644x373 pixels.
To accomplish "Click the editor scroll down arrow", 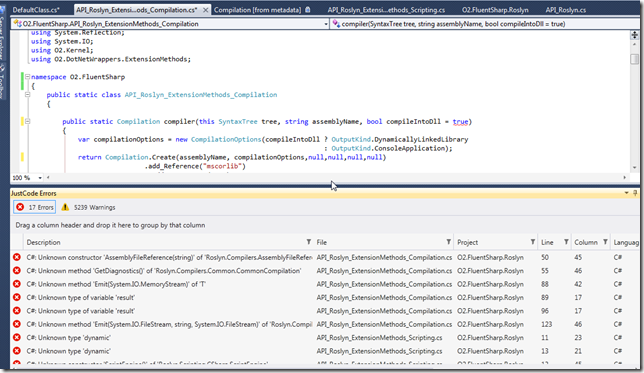I will coord(635,168).
